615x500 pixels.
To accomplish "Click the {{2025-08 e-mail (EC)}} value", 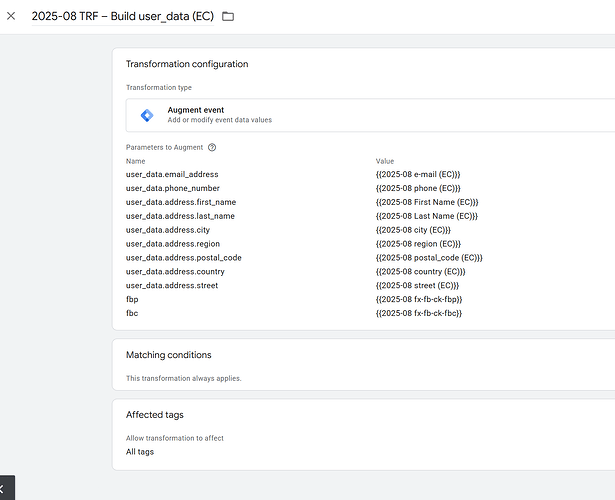I will pyautogui.click(x=418, y=174).
